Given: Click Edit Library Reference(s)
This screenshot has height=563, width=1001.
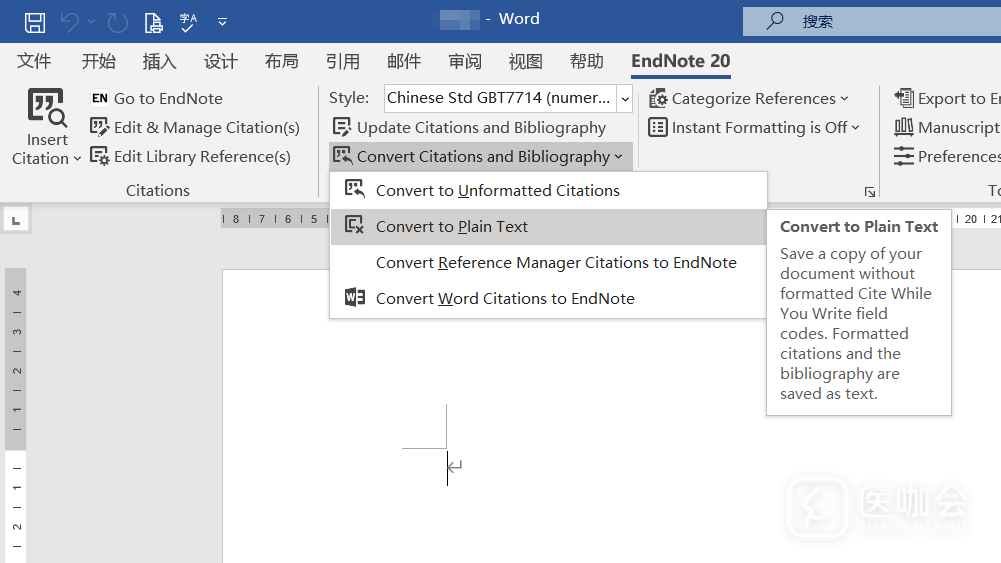Looking at the screenshot, I should (190, 156).
